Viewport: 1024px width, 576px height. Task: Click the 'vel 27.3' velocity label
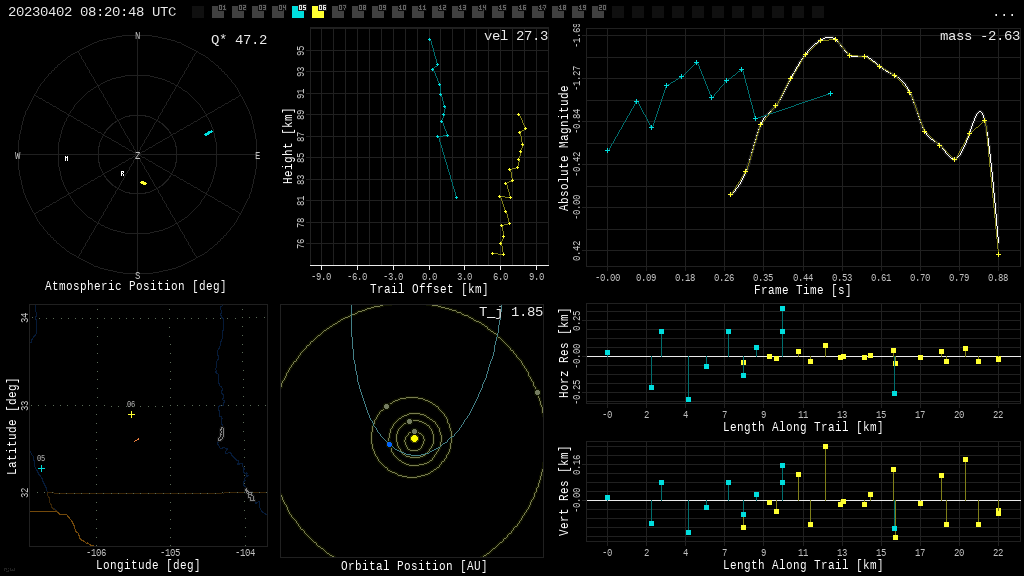click(516, 36)
